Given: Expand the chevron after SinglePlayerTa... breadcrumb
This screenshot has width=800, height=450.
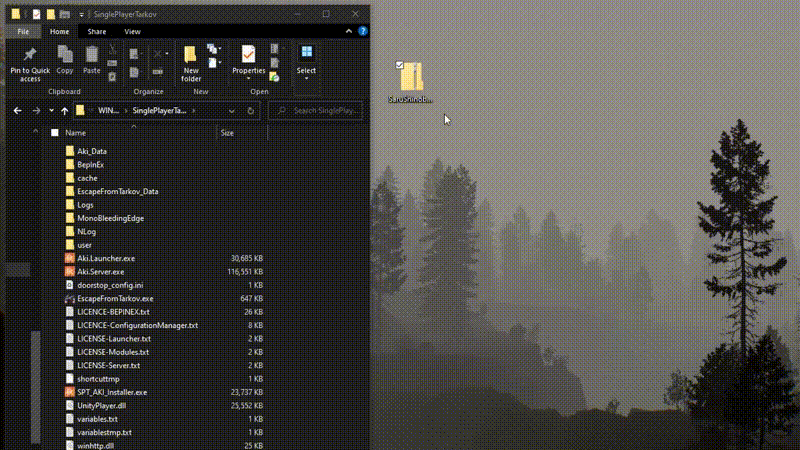Looking at the screenshot, I should [193, 111].
